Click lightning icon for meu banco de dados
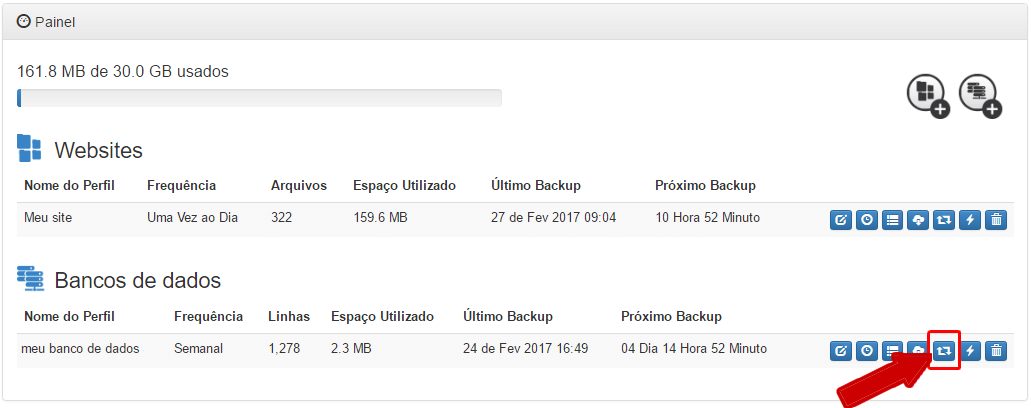1031x408 pixels. tap(970, 351)
